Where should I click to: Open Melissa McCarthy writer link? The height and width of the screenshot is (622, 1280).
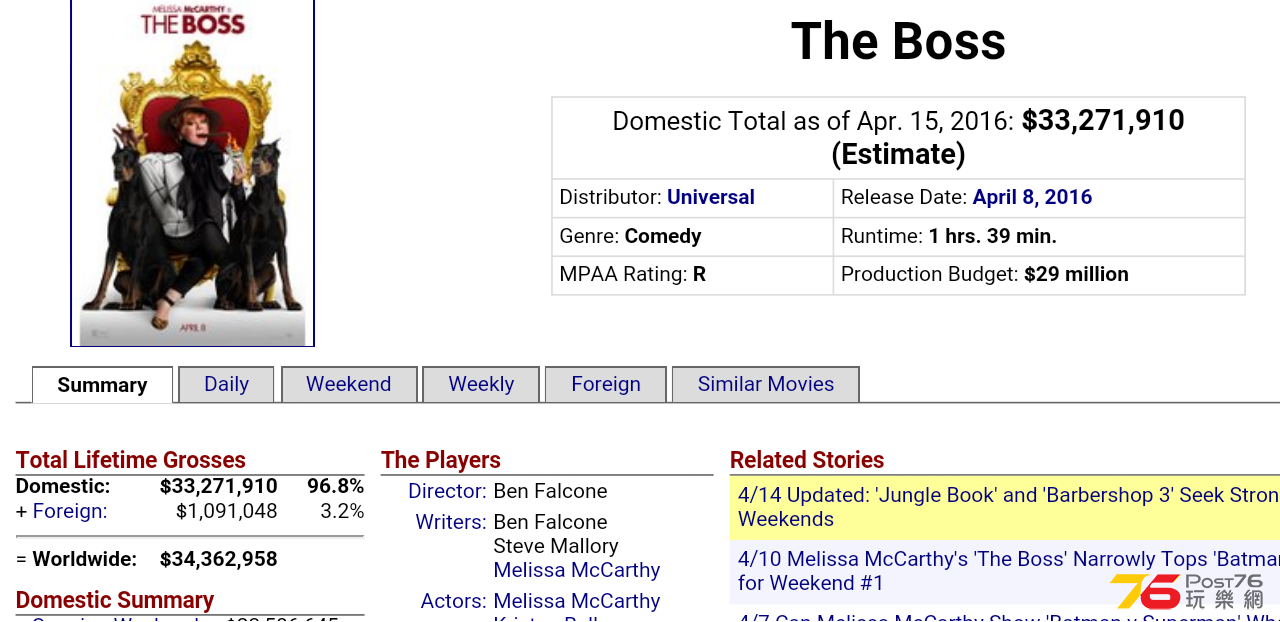(x=577, y=570)
